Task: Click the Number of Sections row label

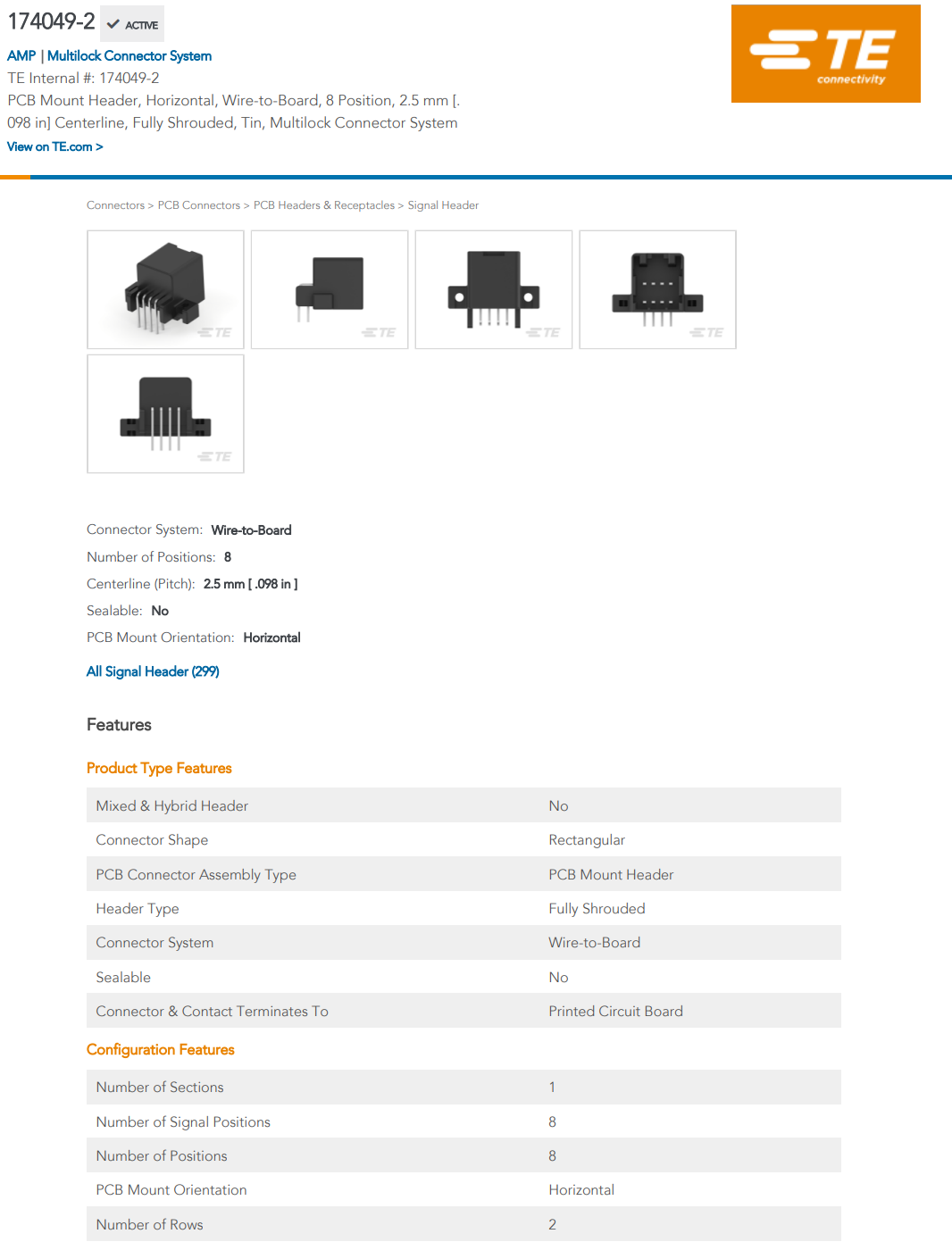Action: click(x=160, y=1088)
